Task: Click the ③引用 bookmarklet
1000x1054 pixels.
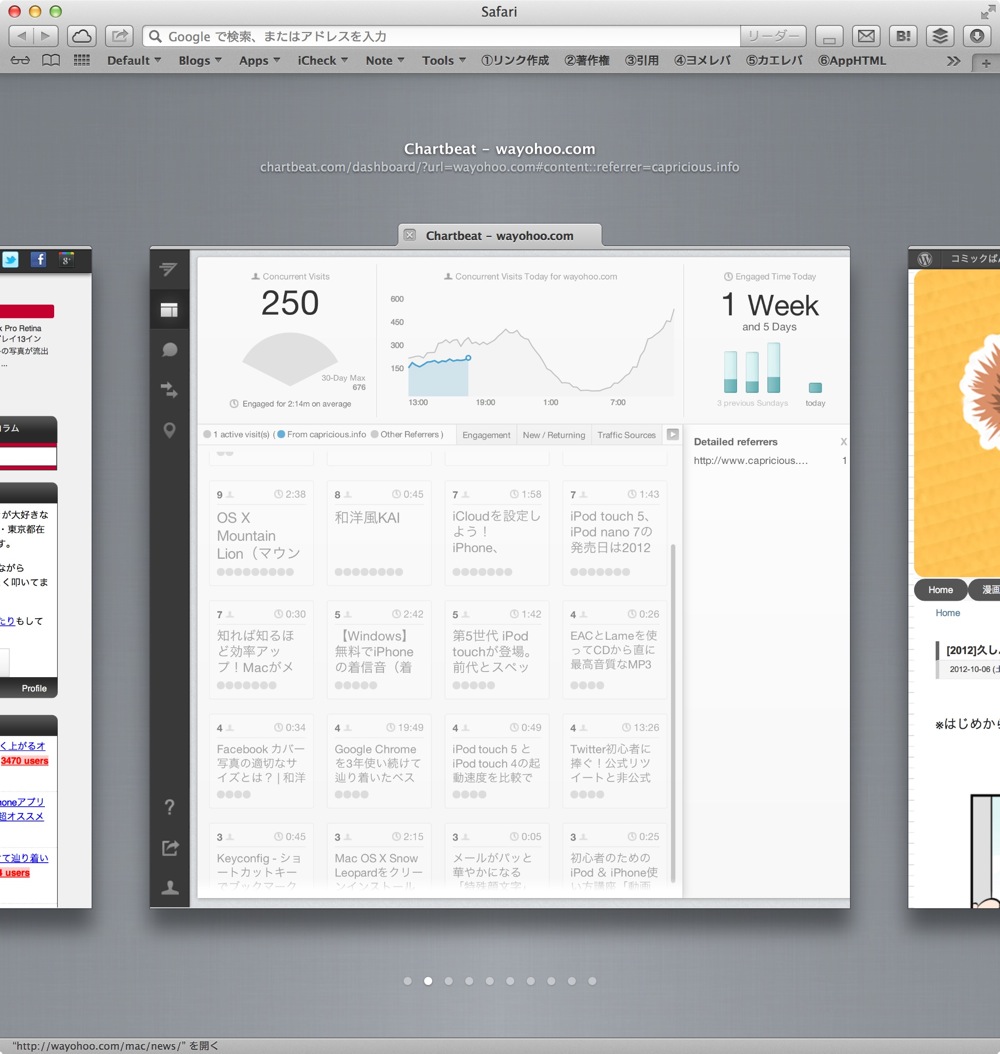Action: (642, 60)
